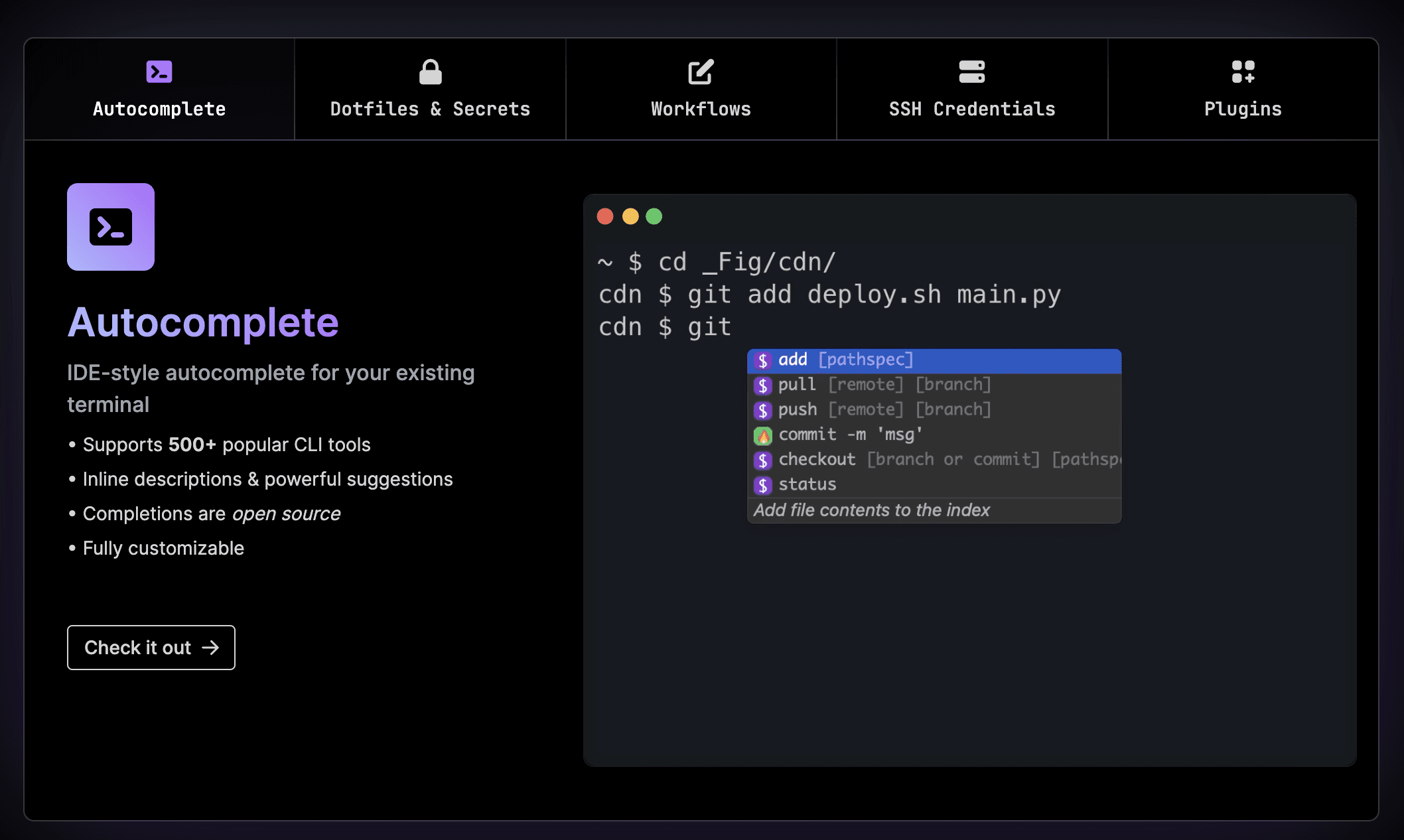Pick the commit -m 'msg' suggestion

point(934,435)
